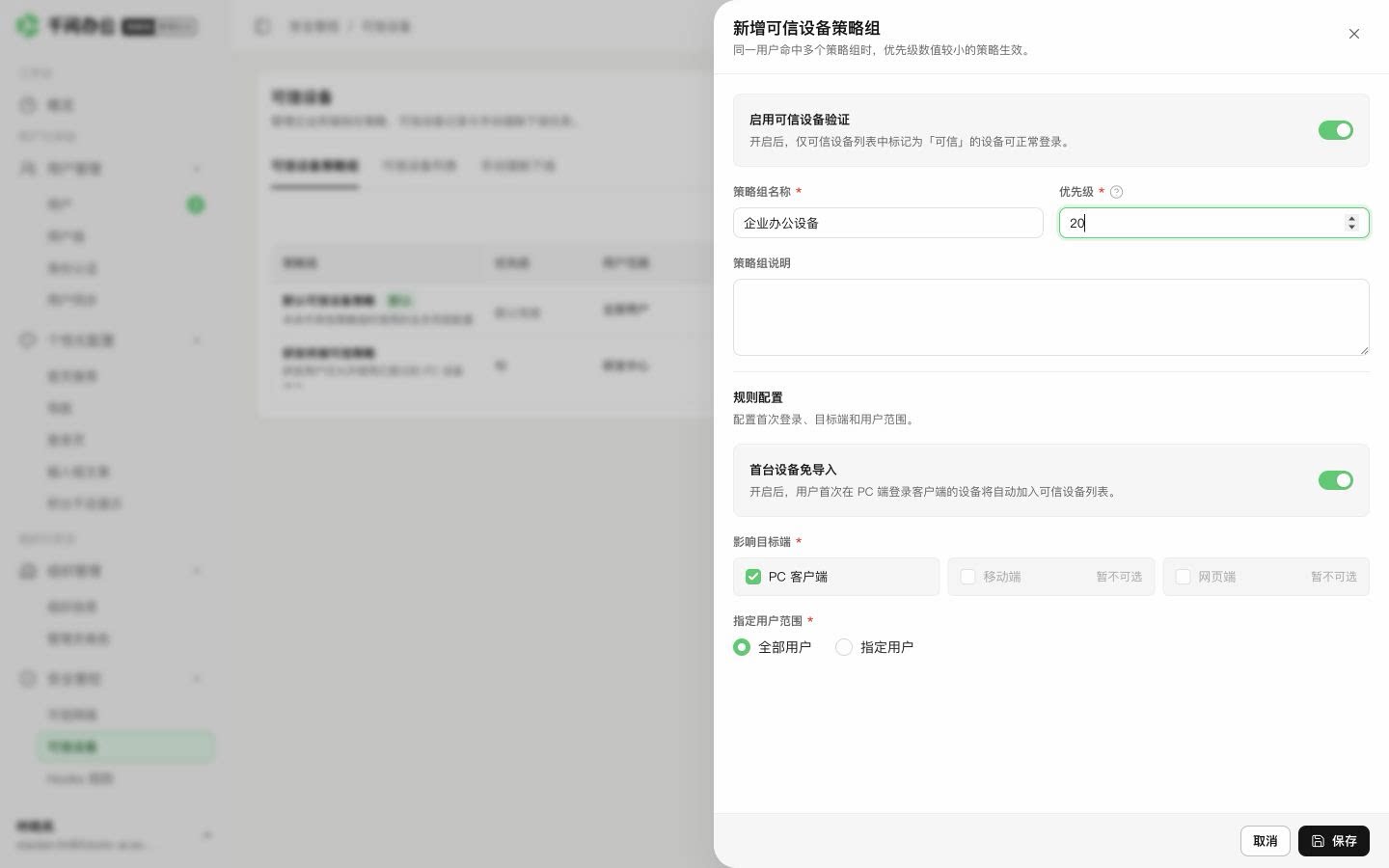The image size is (1389, 868).
Task: Click the first tab in background page
Action: point(314,166)
